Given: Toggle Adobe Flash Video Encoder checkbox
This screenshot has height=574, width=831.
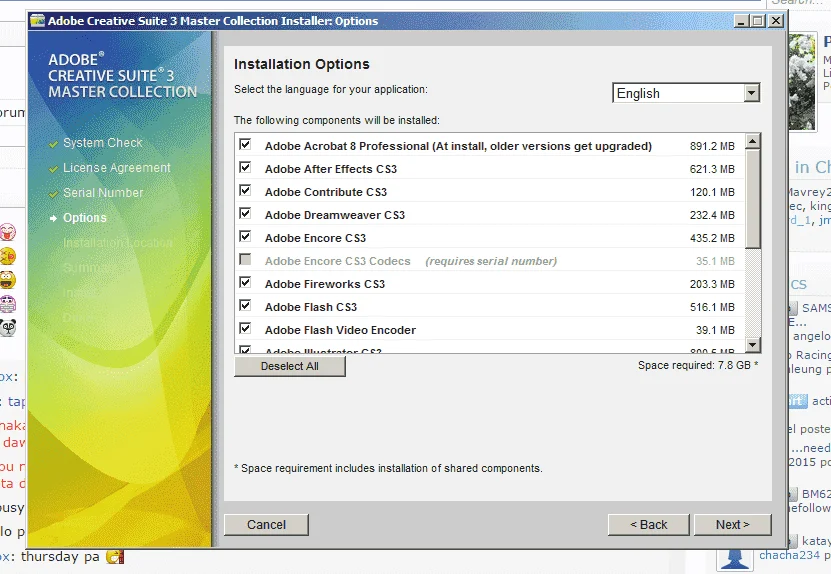Looking at the screenshot, I should pos(245,329).
